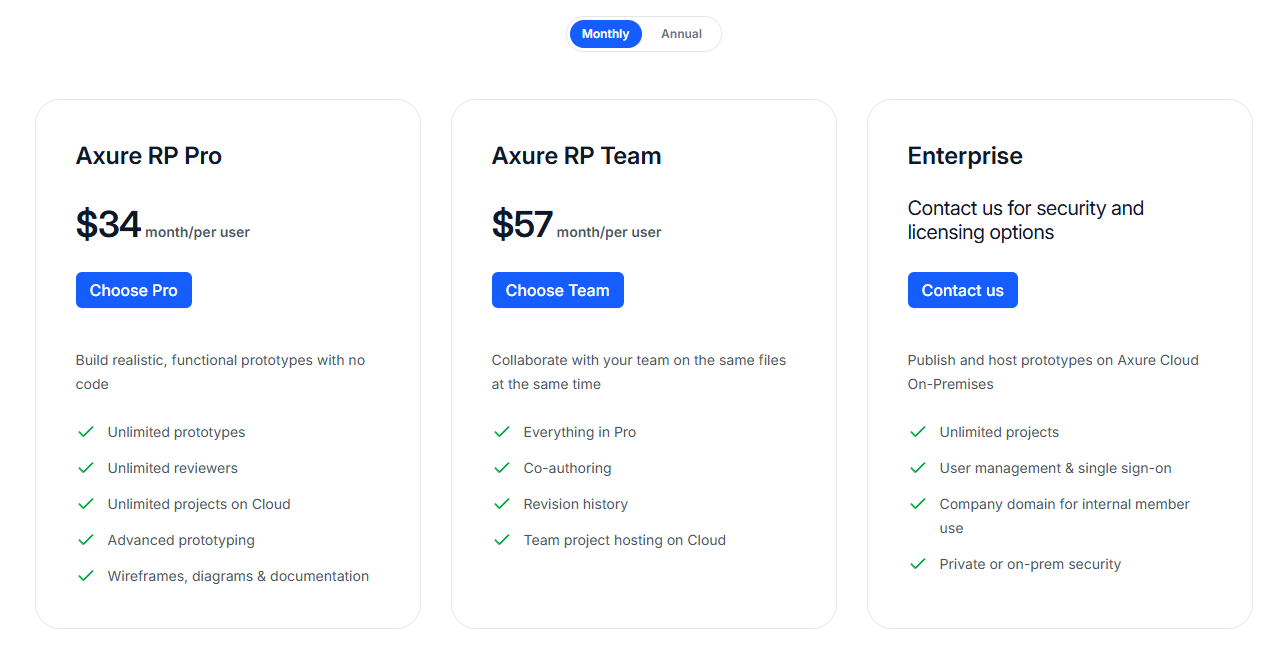Click the $34 price
The height and width of the screenshot is (647, 1283).
(108, 224)
